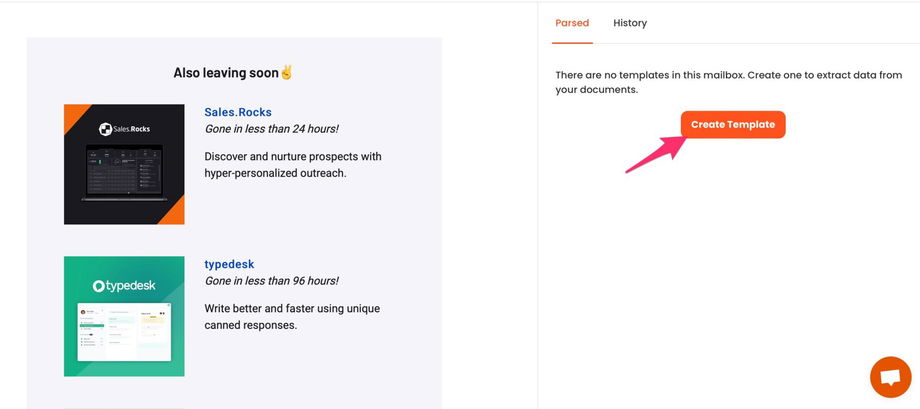Follow the typedesk title link
The height and width of the screenshot is (409, 920).
tap(229, 264)
